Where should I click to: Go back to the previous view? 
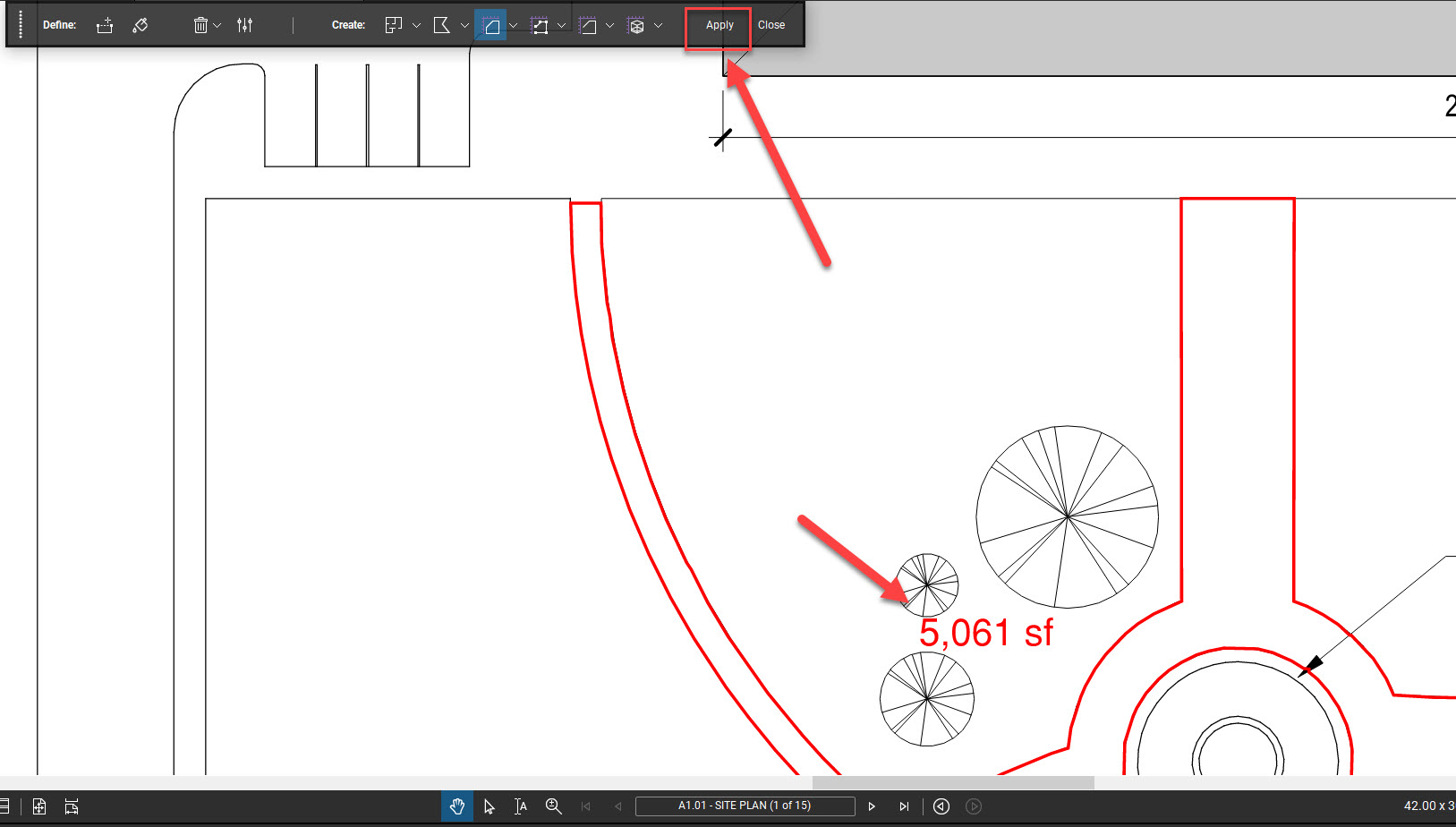(x=941, y=806)
